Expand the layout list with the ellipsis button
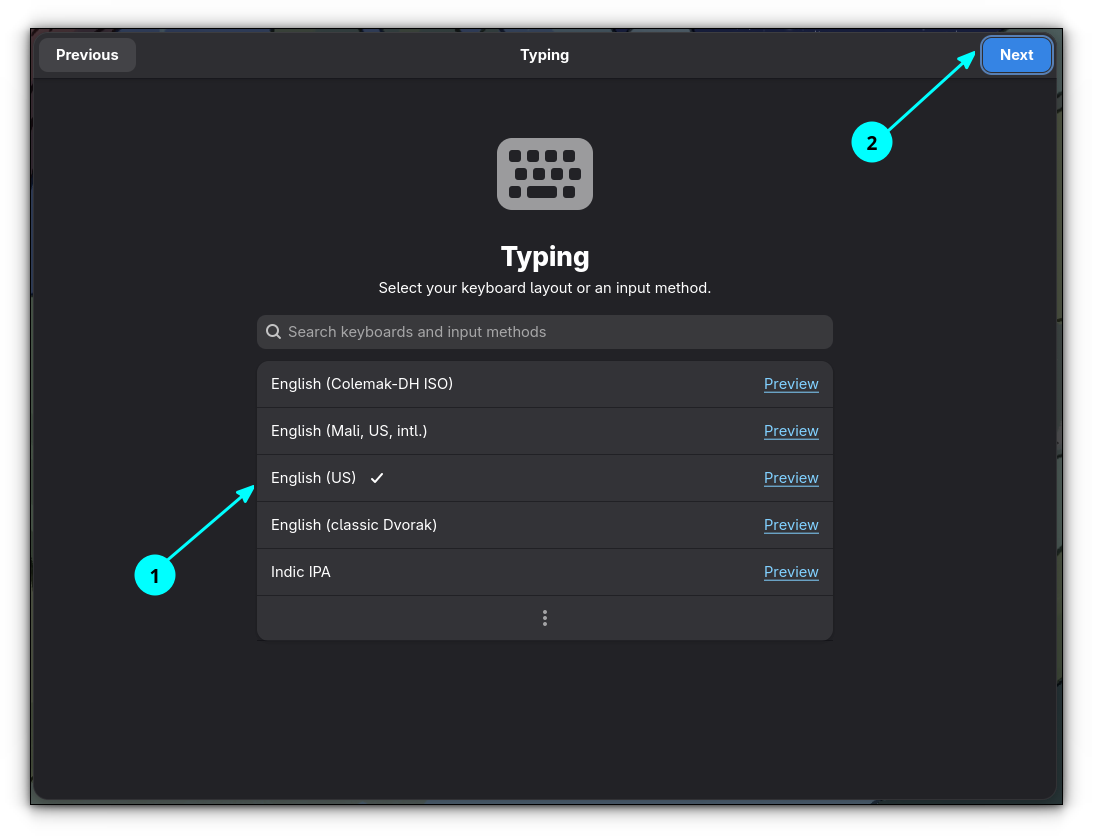 point(545,618)
